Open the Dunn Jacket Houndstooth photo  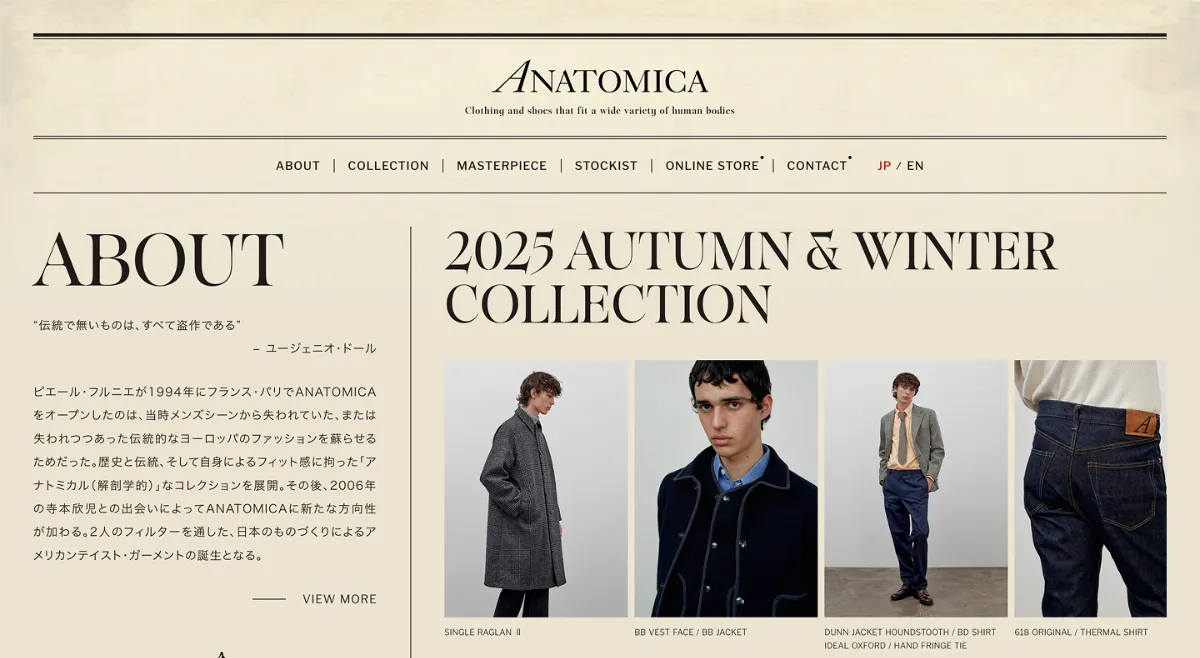916,489
